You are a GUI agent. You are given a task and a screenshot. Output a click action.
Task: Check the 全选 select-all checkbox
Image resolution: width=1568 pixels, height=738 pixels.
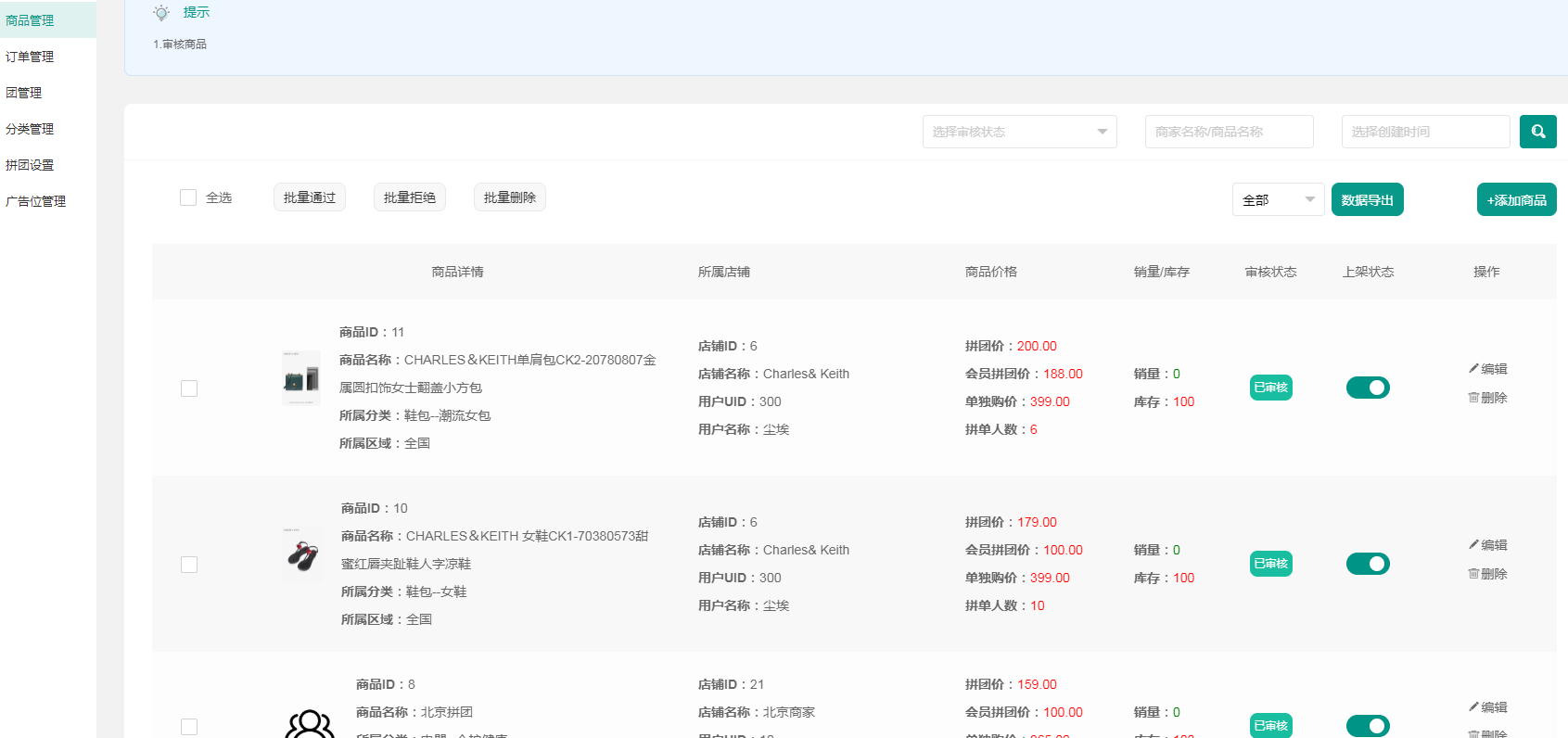click(188, 197)
